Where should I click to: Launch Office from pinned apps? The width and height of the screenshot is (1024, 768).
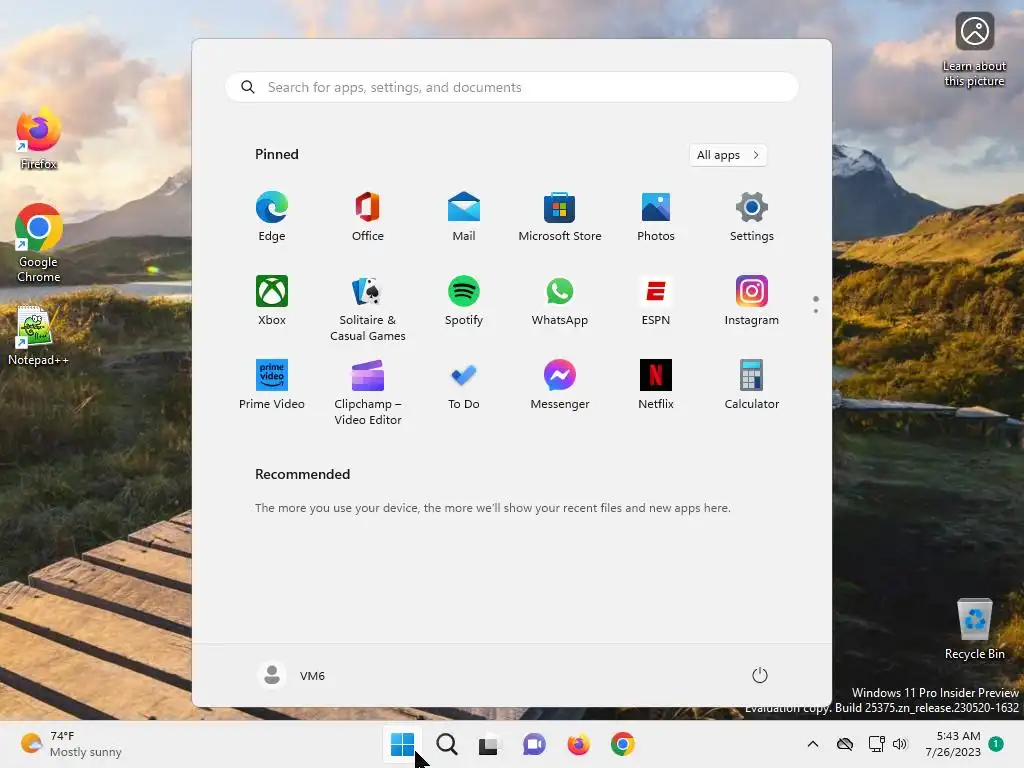368,217
